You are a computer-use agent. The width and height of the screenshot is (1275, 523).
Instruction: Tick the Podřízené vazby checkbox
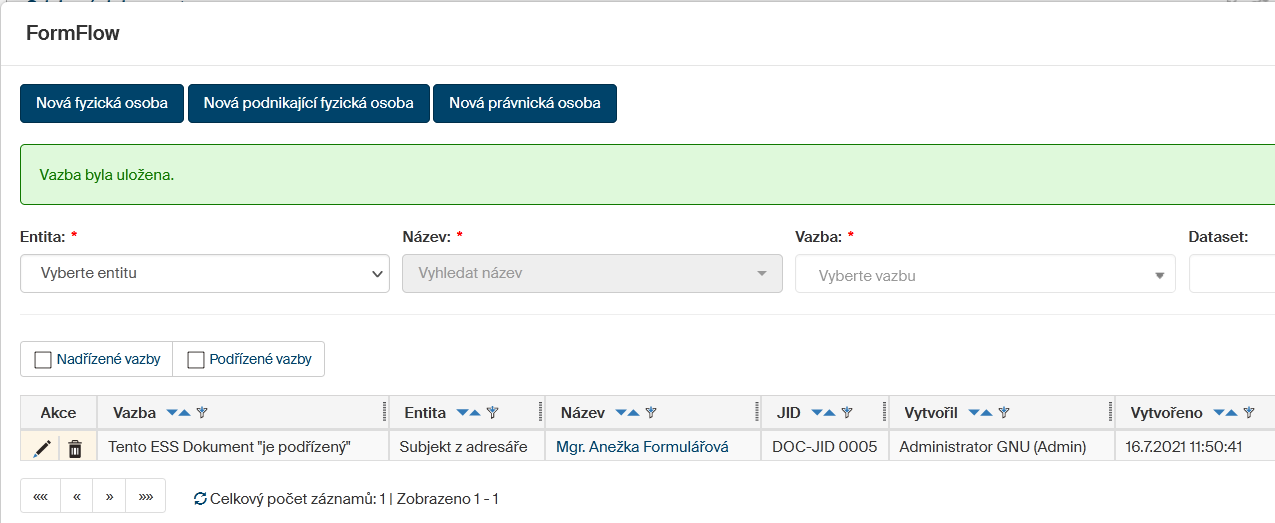point(196,360)
